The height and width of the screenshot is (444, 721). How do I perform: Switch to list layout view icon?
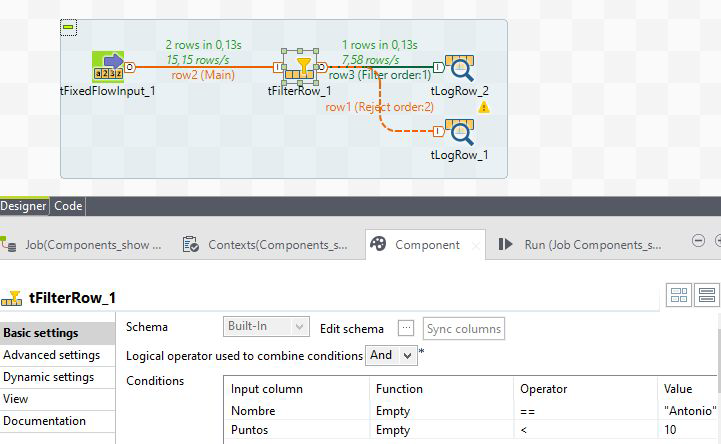[707, 295]
